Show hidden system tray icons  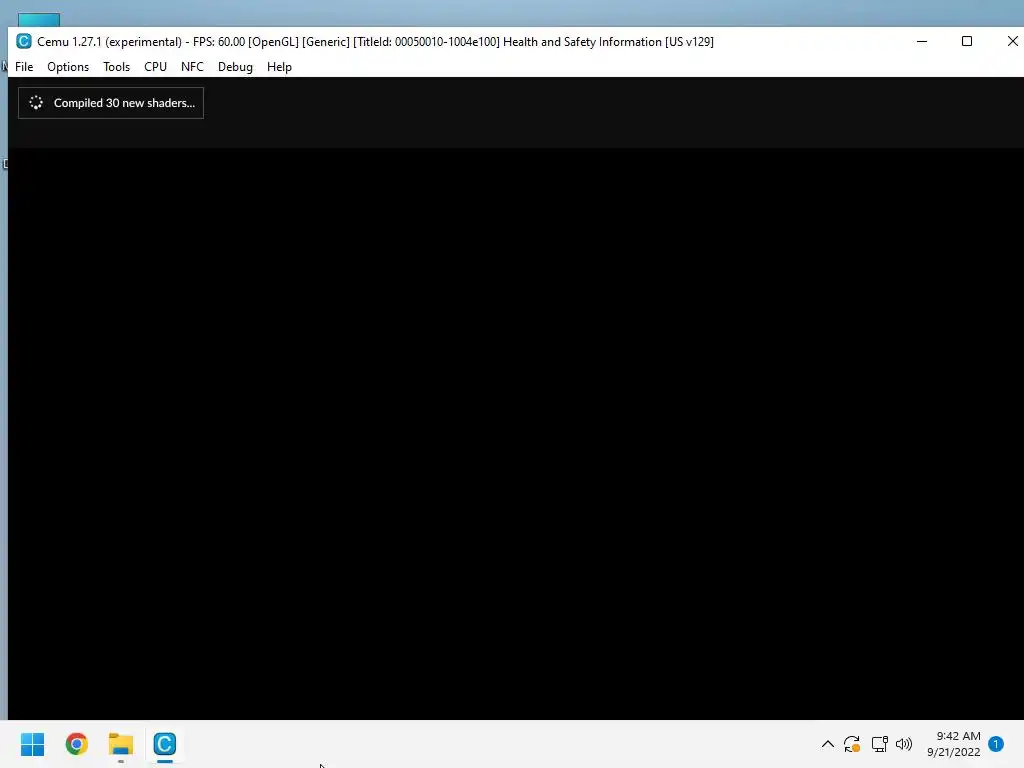pos(827,744)
